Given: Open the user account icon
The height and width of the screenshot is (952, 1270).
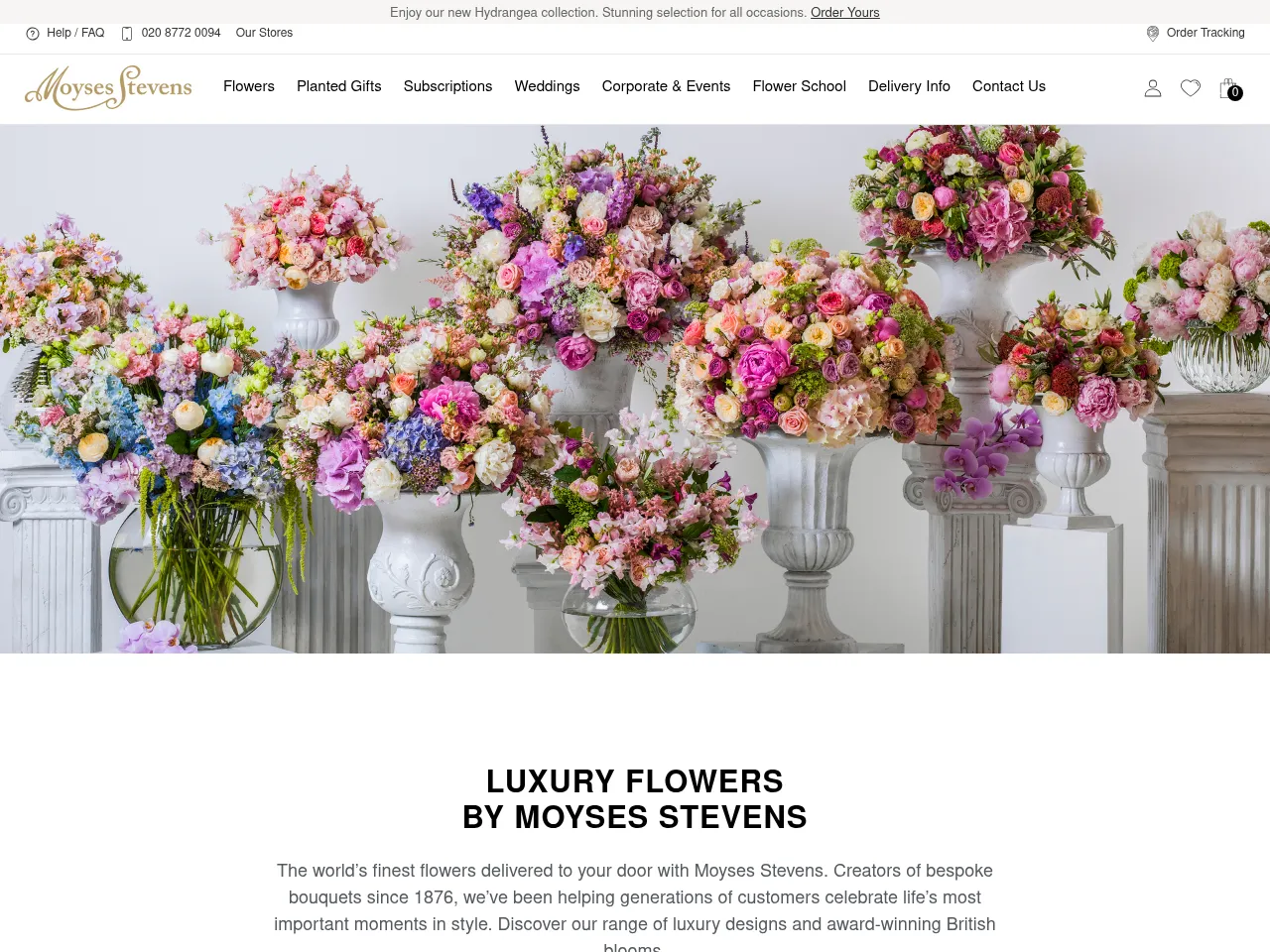Looking at the screenshot, I should pyautogui.click(x=1152, y=88).
